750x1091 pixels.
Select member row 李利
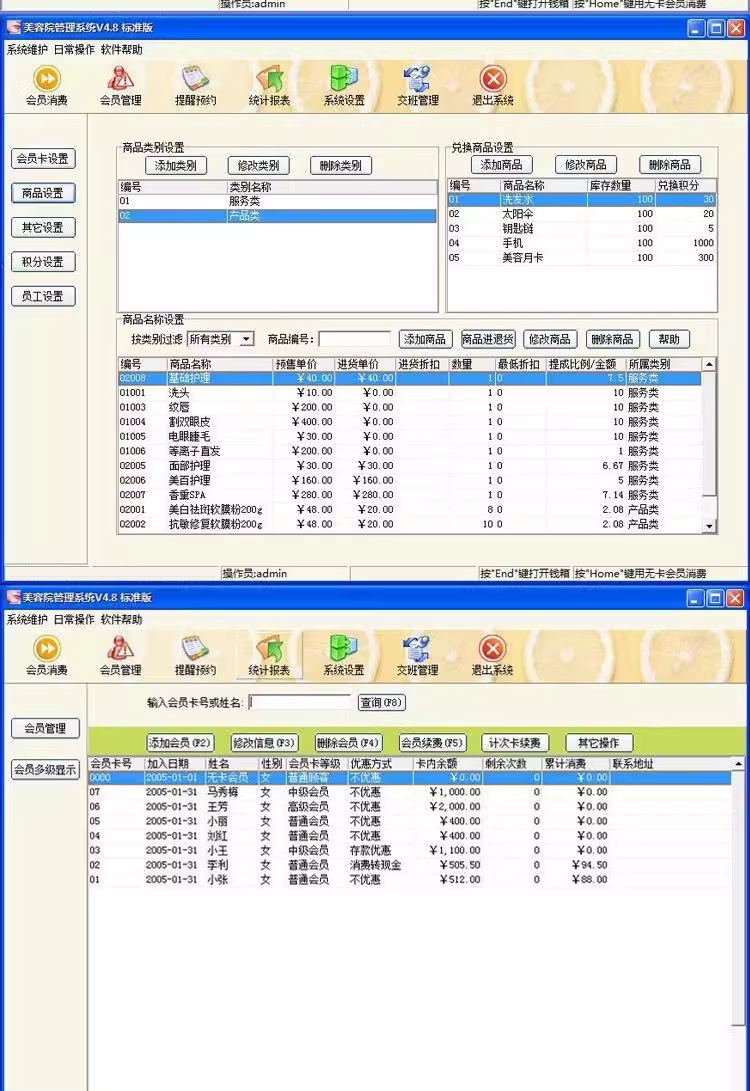click(410, 865)
